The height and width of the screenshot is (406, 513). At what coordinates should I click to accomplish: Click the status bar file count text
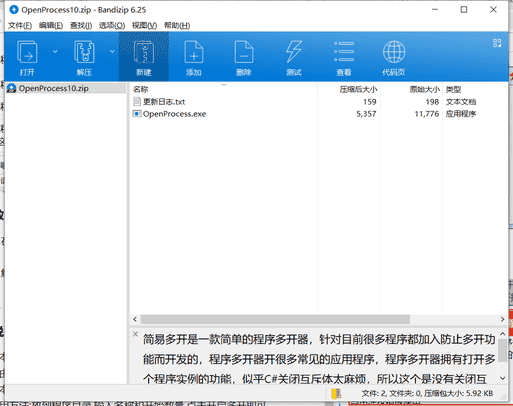[x=427, y=394]
